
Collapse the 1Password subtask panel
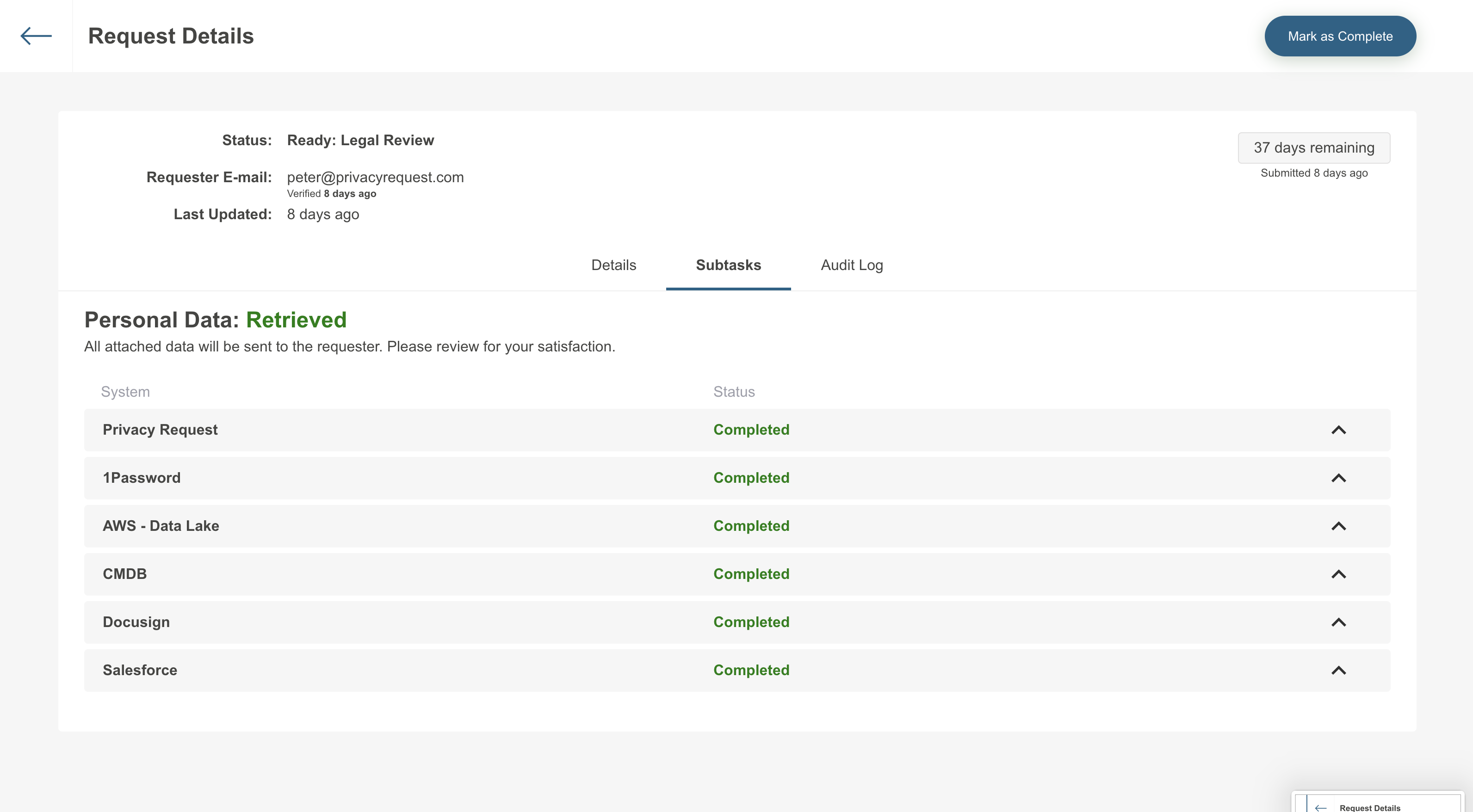click(x=1340, y=478)
